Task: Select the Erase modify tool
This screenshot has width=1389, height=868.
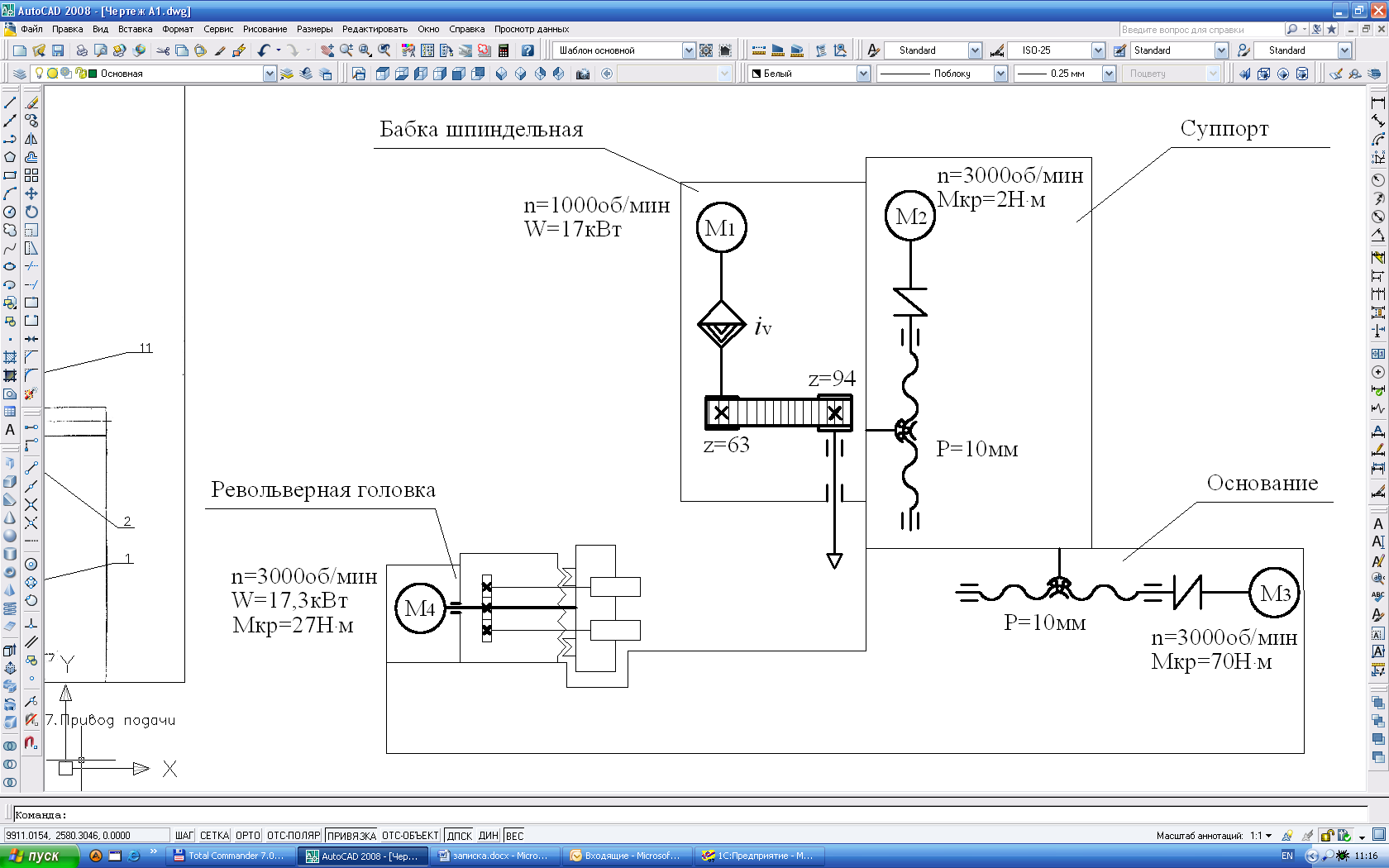Action: (31, 103)
